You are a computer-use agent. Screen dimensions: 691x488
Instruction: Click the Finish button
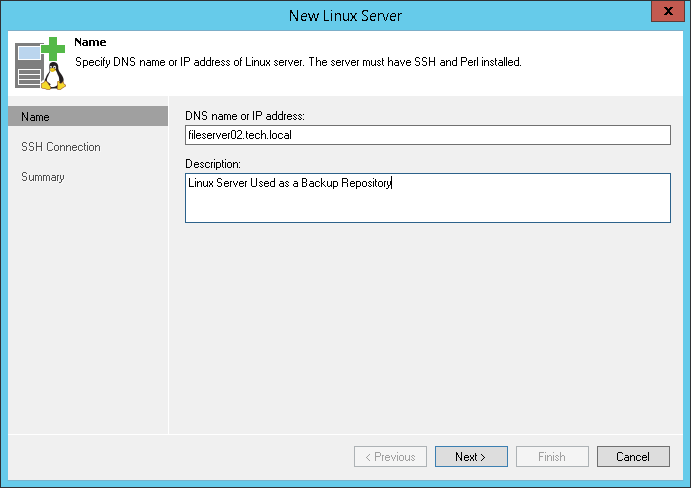[552, 457]
